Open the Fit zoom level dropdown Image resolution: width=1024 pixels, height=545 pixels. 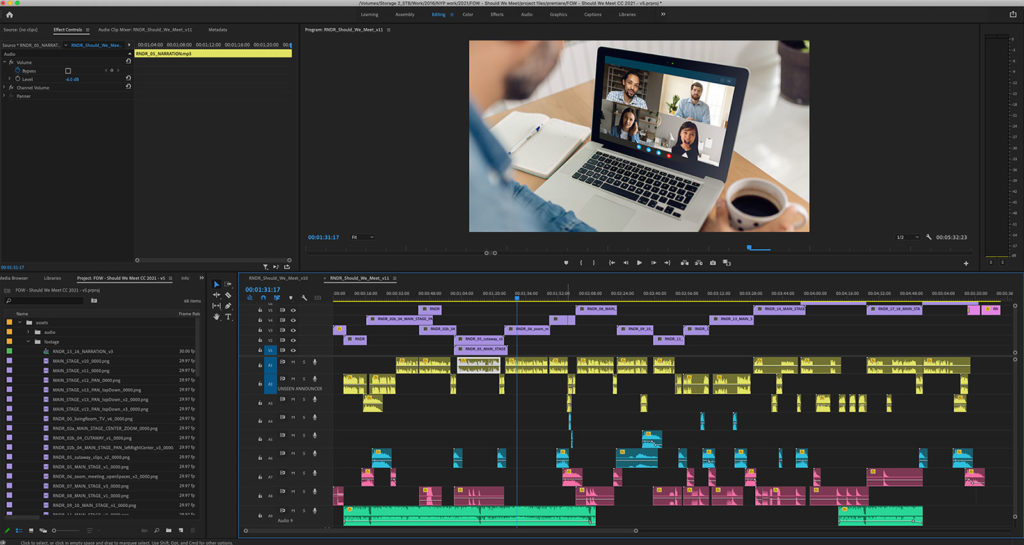tap(362, 237)
